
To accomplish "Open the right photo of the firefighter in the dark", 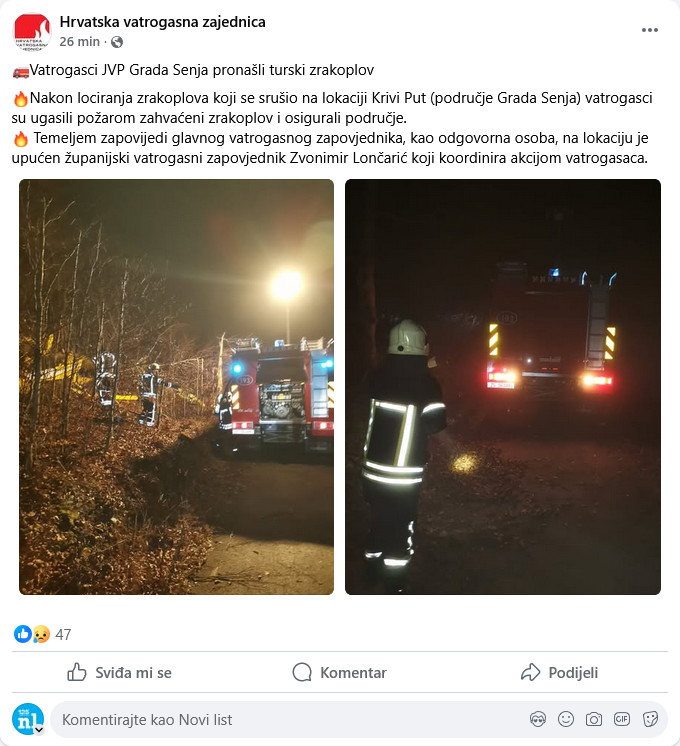I will 503,387.
